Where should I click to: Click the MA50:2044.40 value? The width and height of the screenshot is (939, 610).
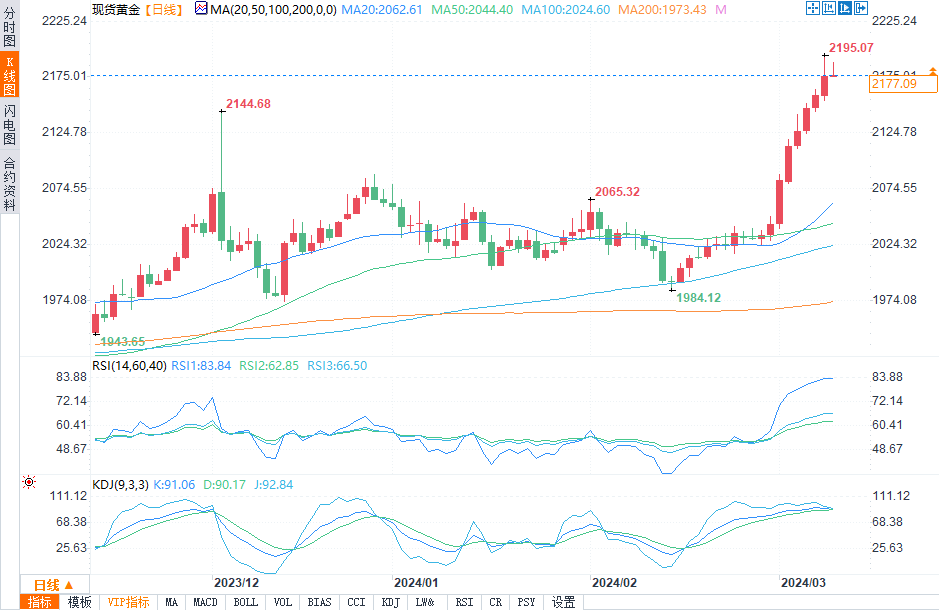[472, 10]
